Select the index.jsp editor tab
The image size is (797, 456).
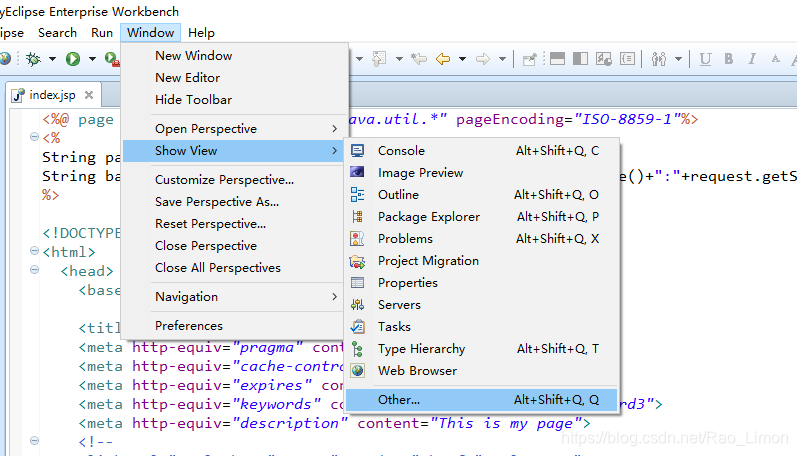52,95
